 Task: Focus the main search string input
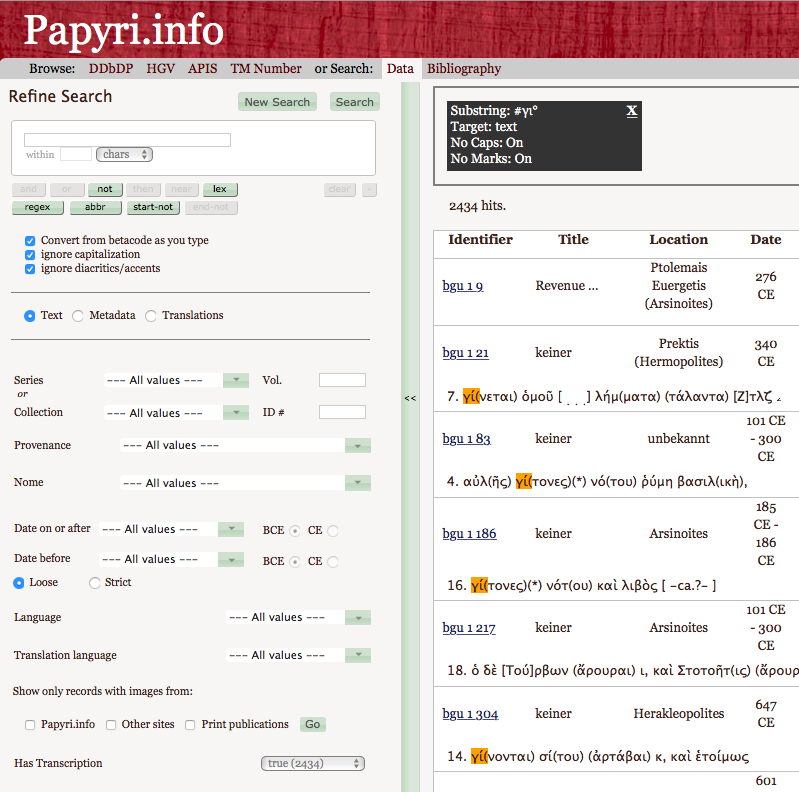127,140
